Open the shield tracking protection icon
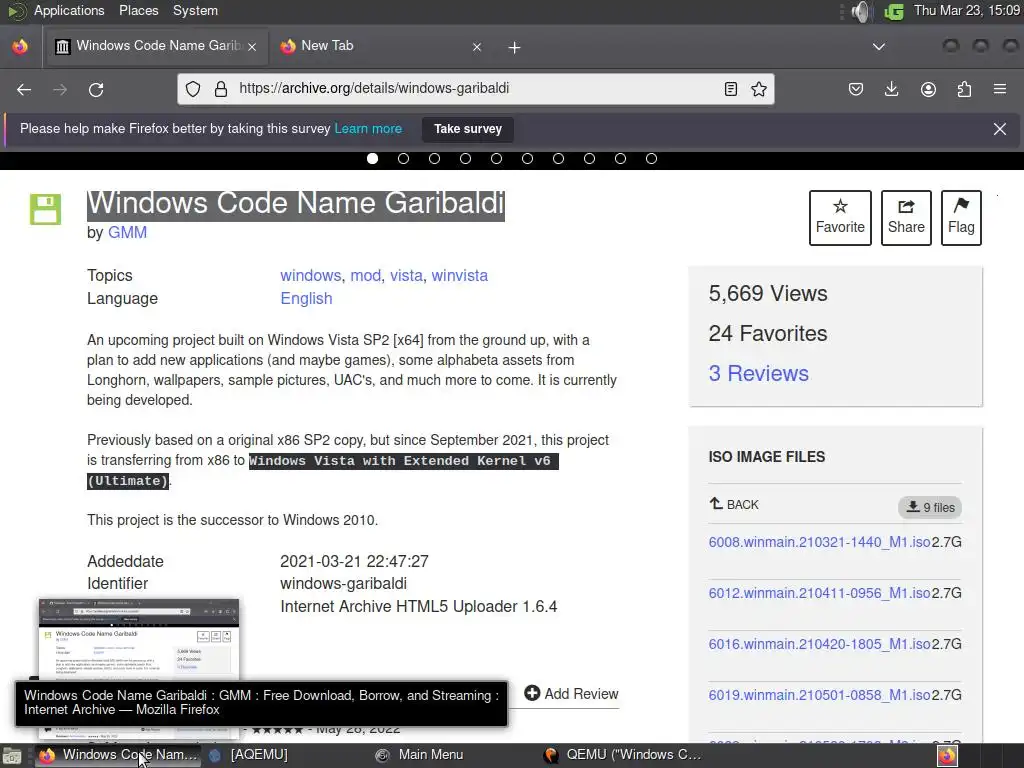1024x768 pixels. click(x=193, y=89)
